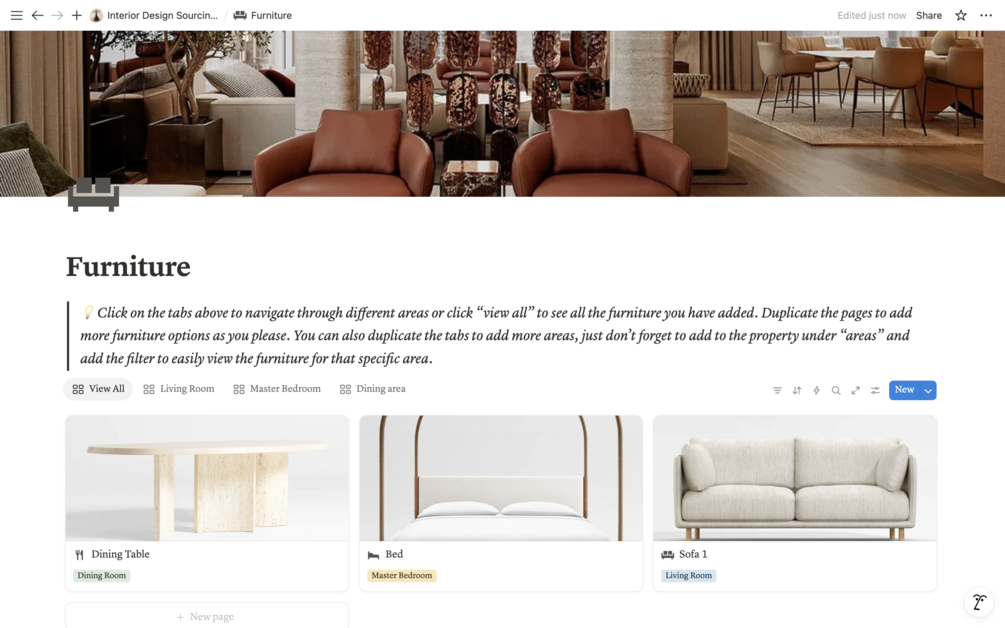Switch to the Living Room tab
Screen dimensions: 1005x628
pos(179,389)
